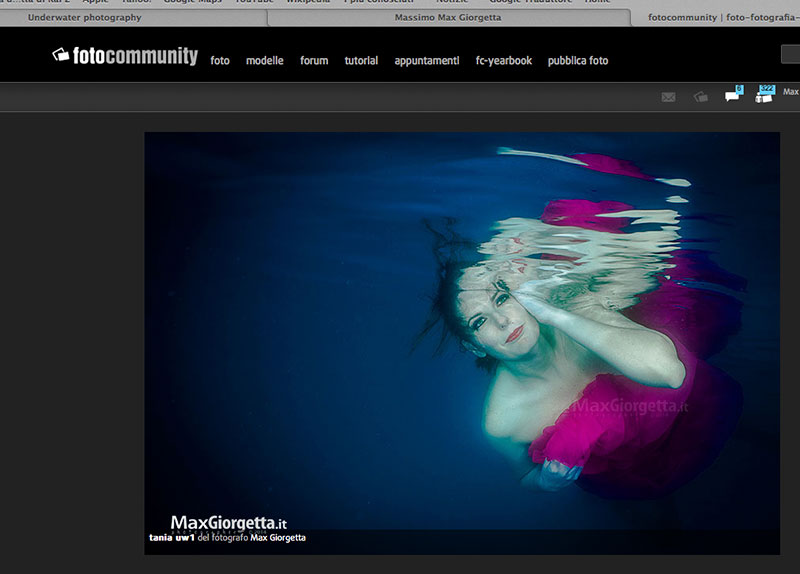Click the underwater woman photo
Screen dimensions: 800x574
click(x=462, y=343)
